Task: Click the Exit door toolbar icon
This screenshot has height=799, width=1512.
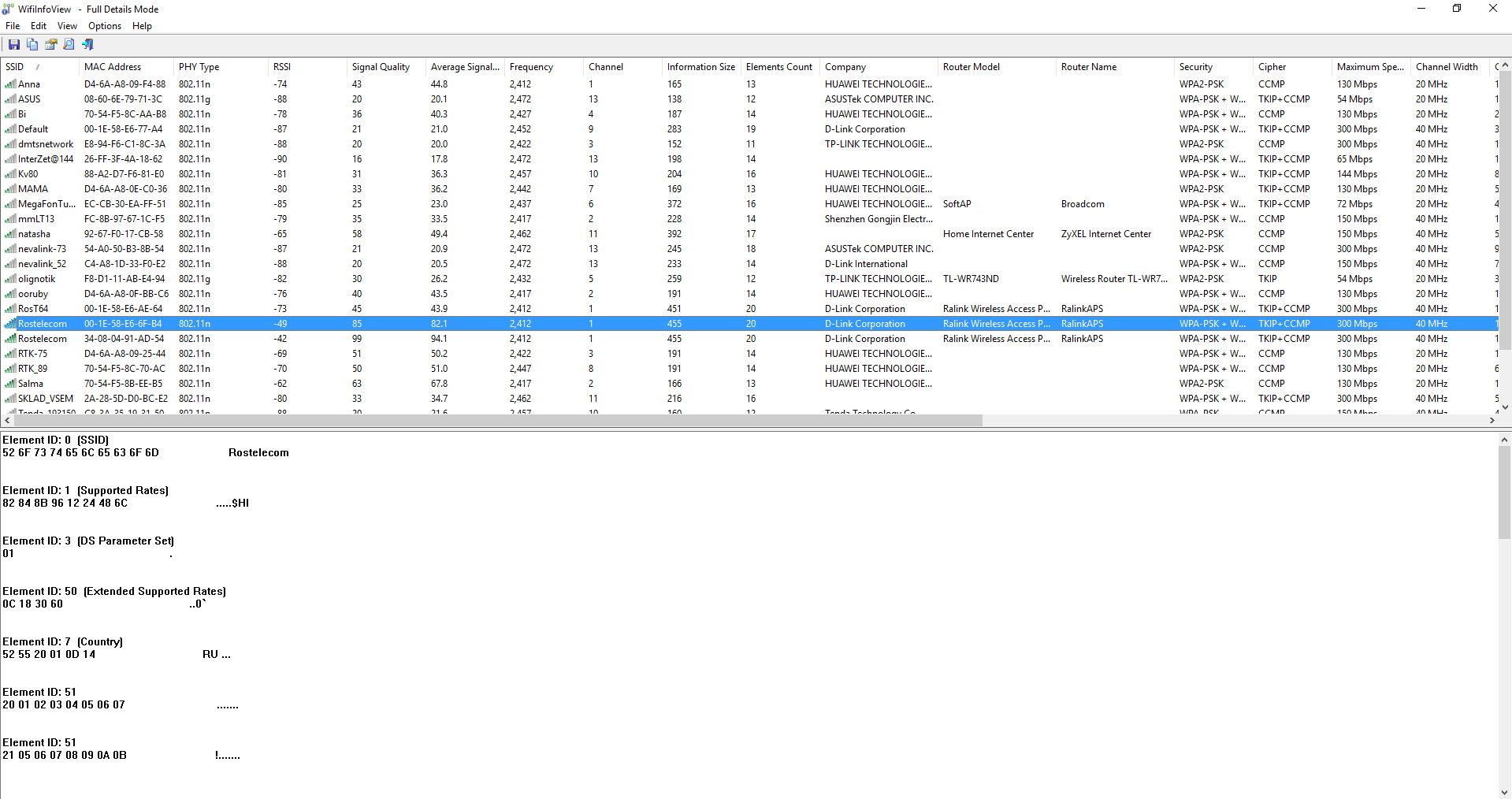Action: [87, 44]
